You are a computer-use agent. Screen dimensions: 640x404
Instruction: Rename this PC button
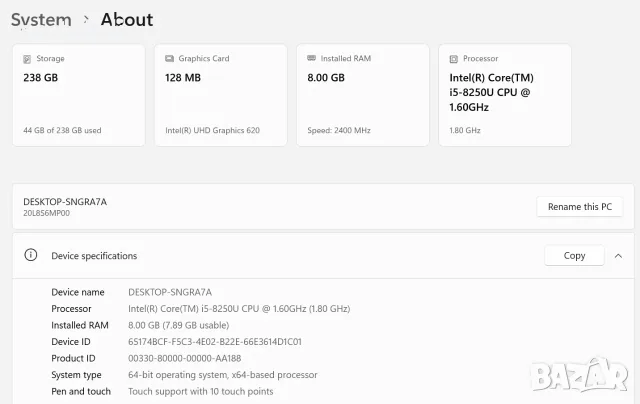coord(580,206)
